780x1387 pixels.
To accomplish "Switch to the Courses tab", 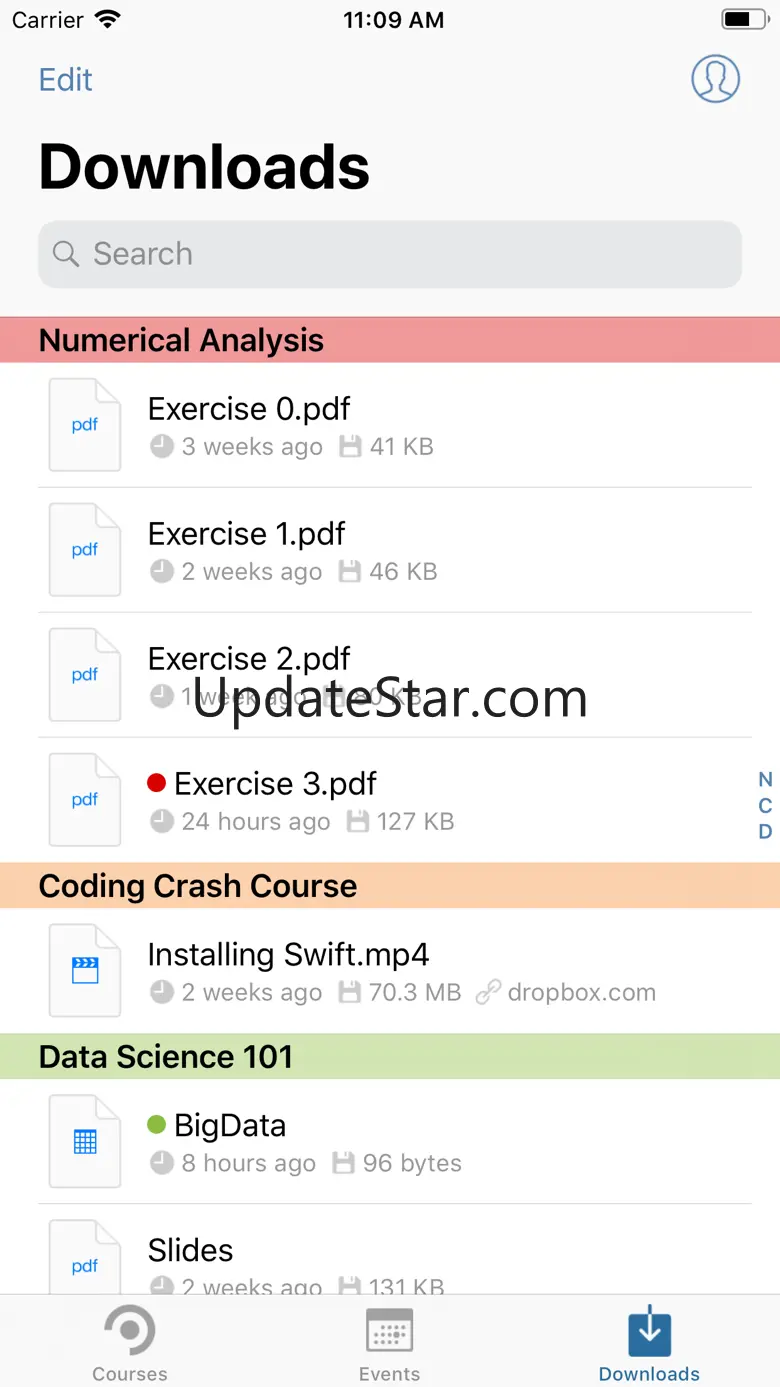I will pyautogui.click(x=130, y=1343).
